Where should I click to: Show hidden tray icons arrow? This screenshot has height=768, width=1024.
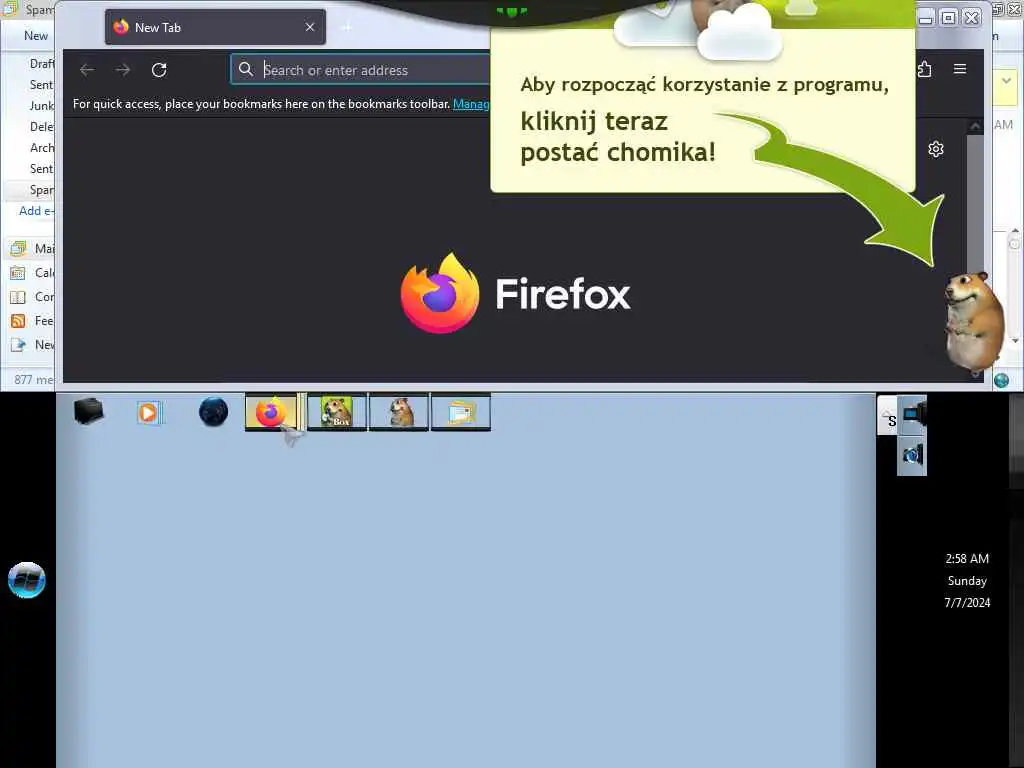click(x=887, y=416)
